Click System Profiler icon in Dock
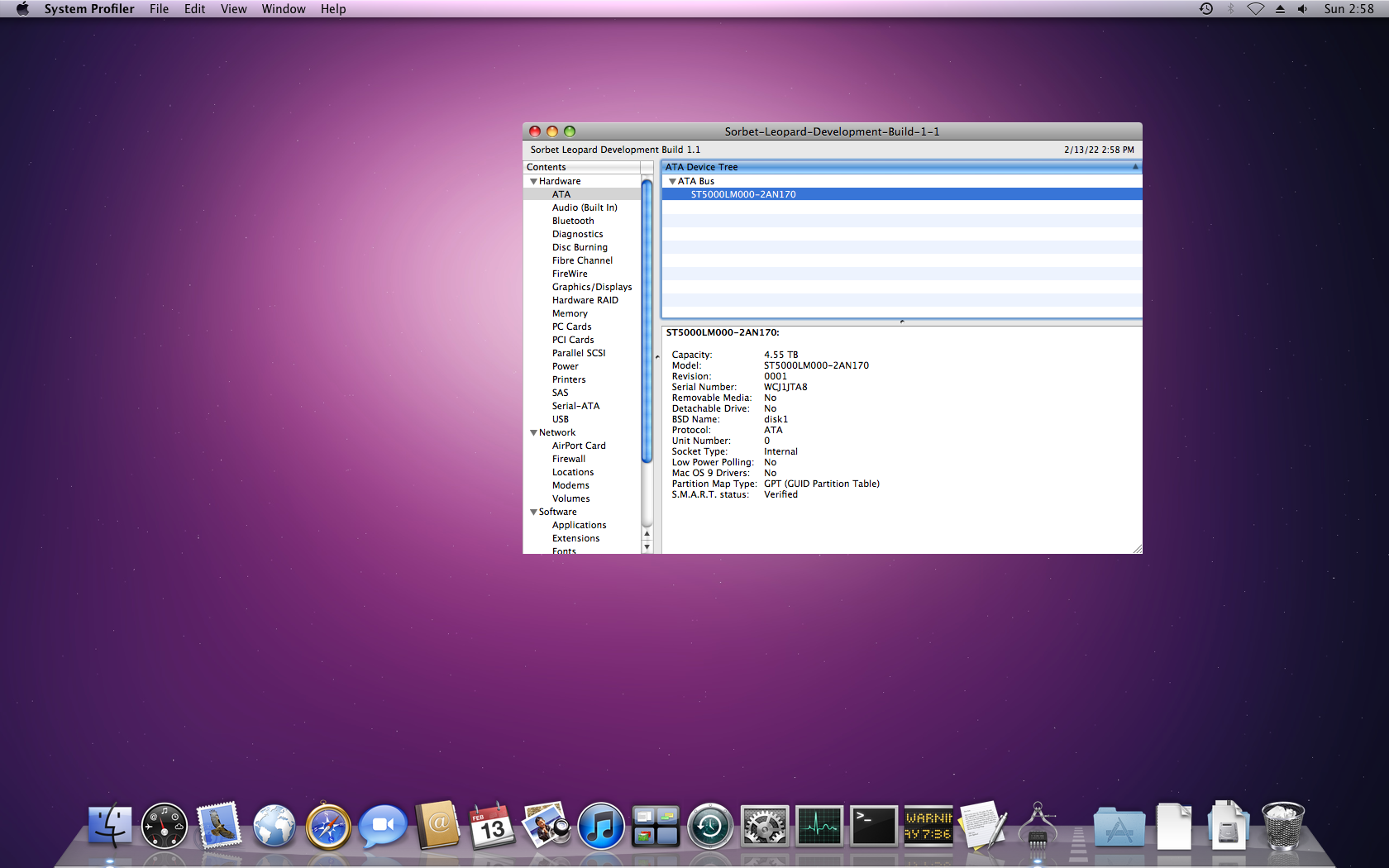The image size is (1389, 868). tap(1038, 826)
